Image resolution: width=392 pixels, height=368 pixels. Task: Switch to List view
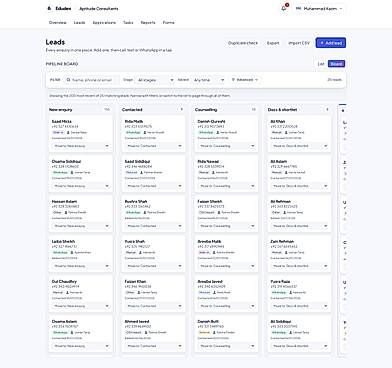point(321,64)
